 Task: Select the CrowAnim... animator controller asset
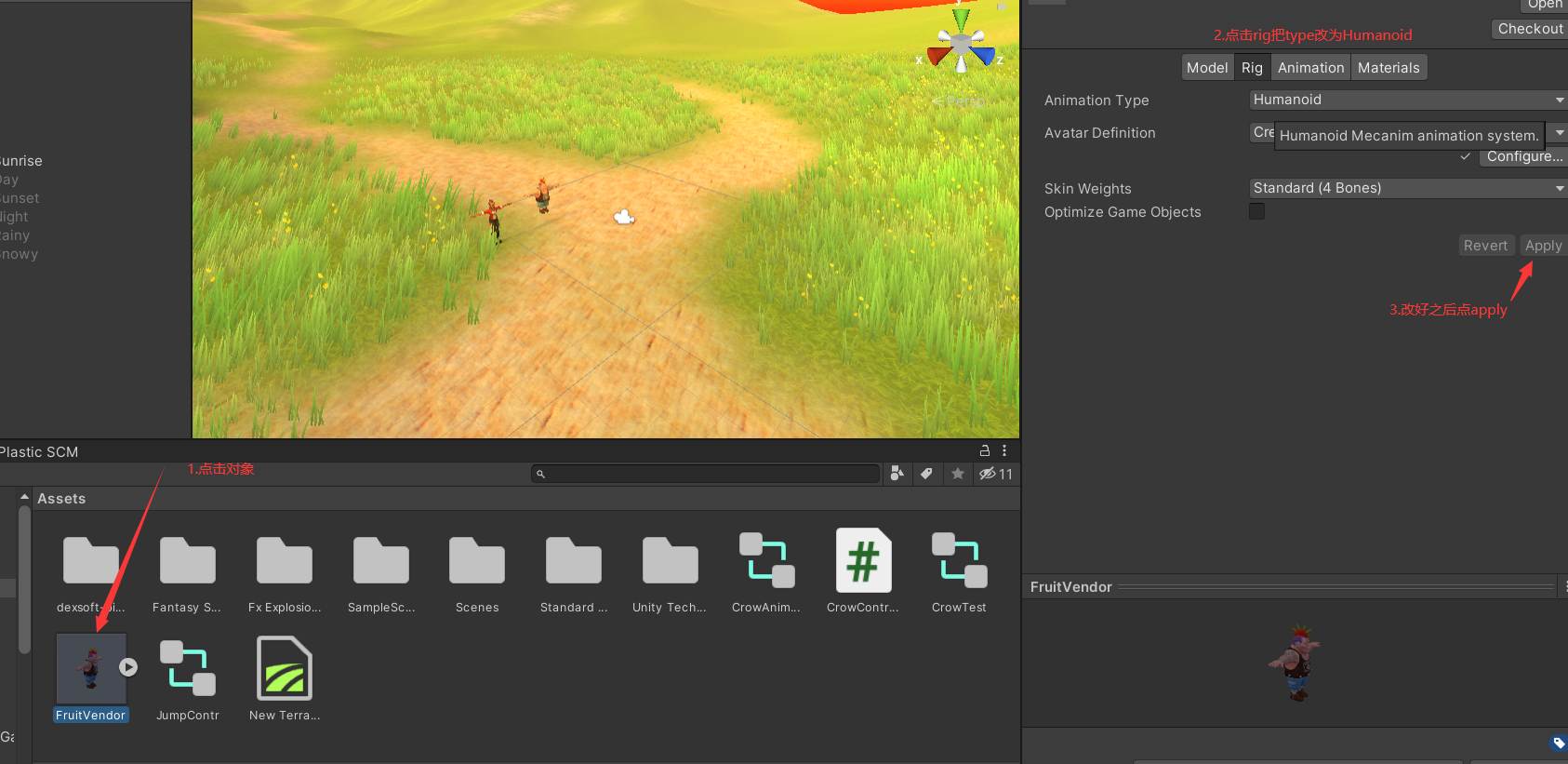(x=766, y=560)
